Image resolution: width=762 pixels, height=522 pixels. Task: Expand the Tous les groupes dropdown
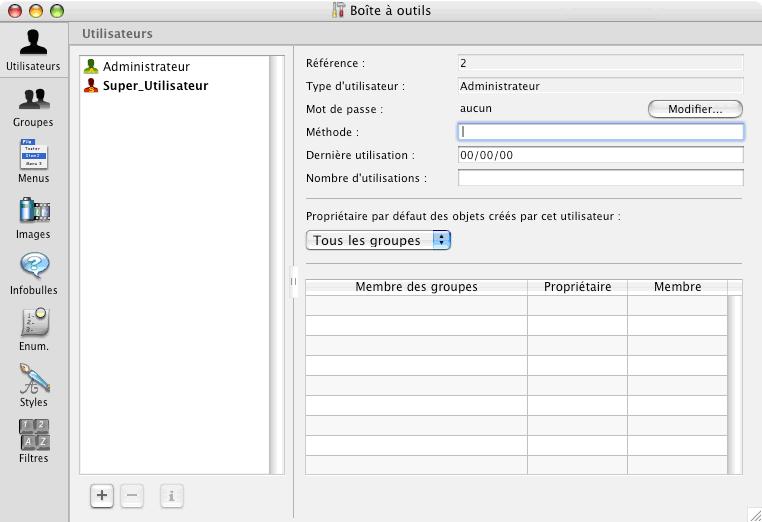pyautogui.click(x=378, y=240)
